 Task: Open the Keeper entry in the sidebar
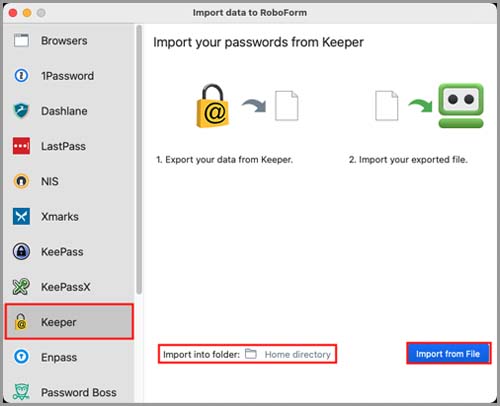tap(69, 322)
